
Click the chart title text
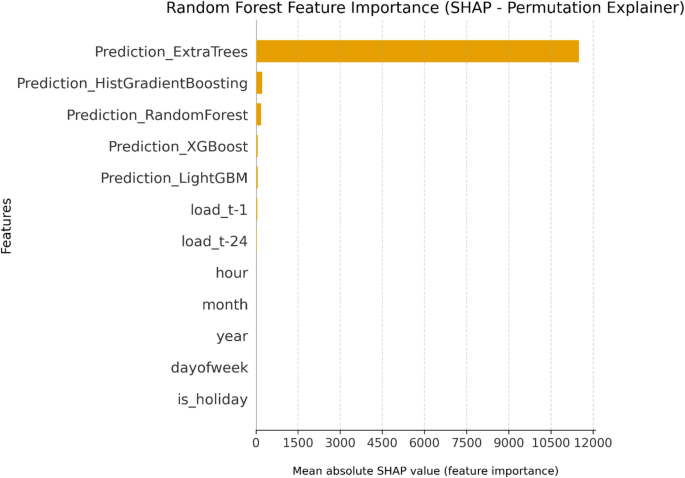425,10
